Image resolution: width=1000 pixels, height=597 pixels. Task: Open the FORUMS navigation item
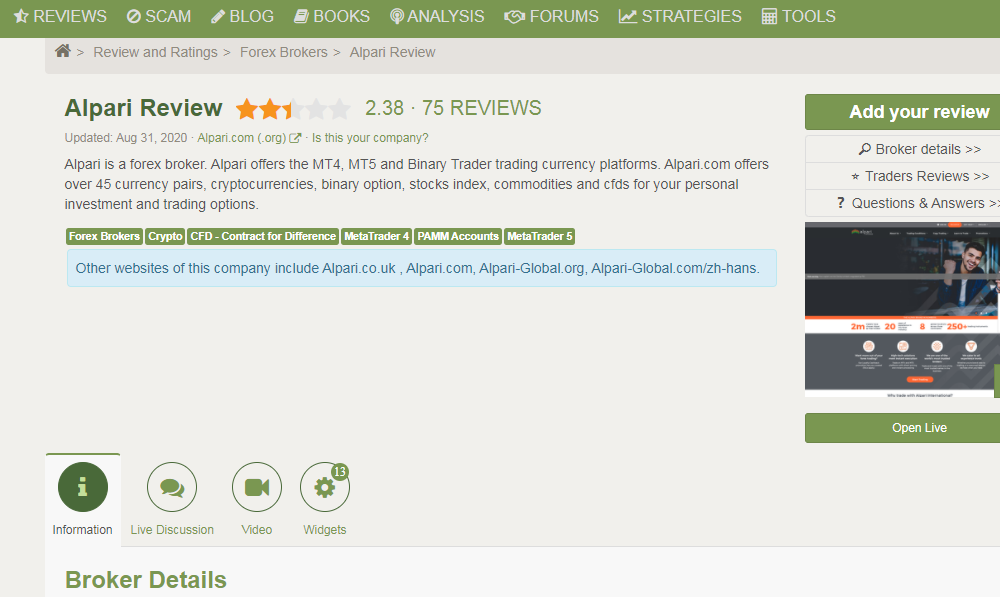tap(551, 17)
